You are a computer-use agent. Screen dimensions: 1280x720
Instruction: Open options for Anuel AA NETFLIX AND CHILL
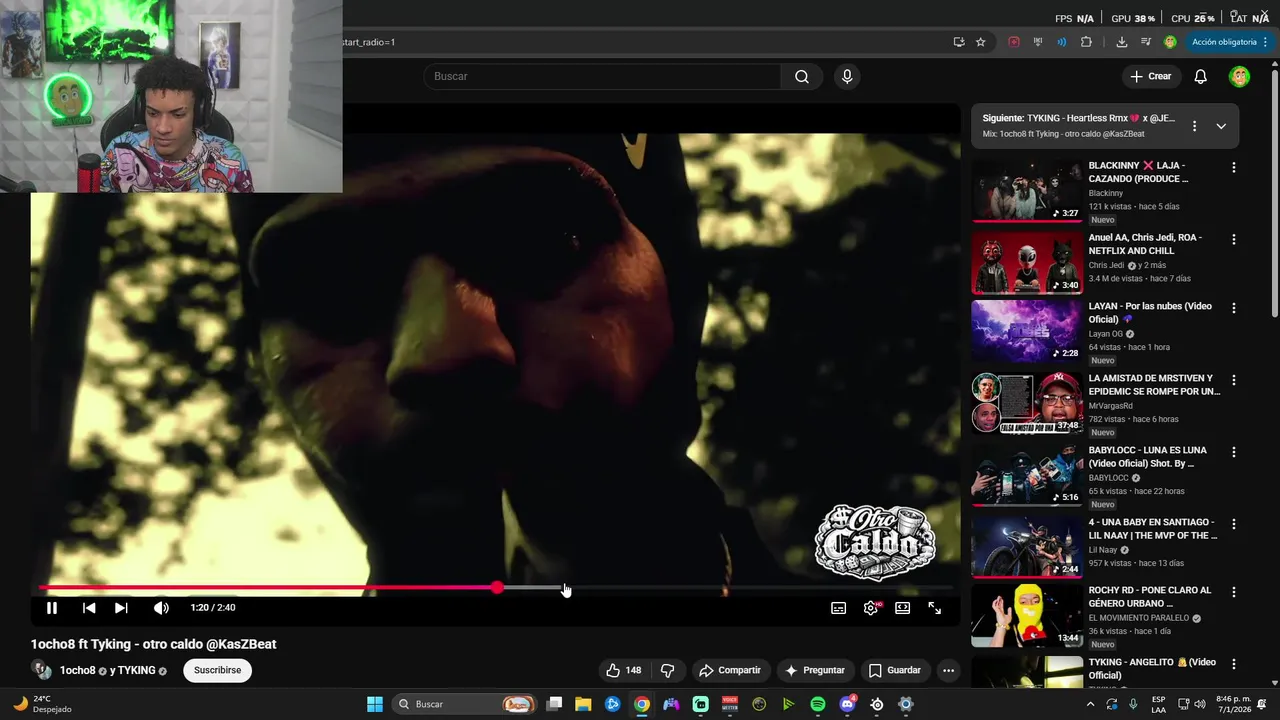(1234, 240)
